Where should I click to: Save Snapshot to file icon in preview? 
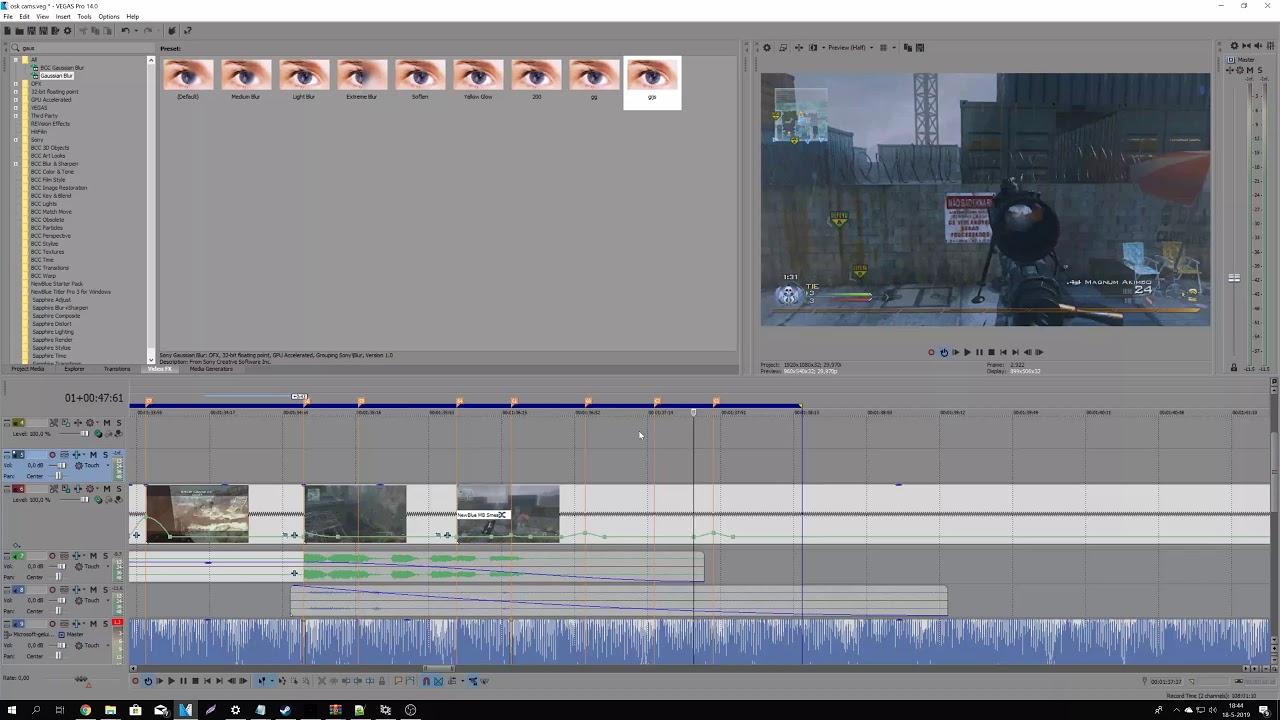[919, 47]
